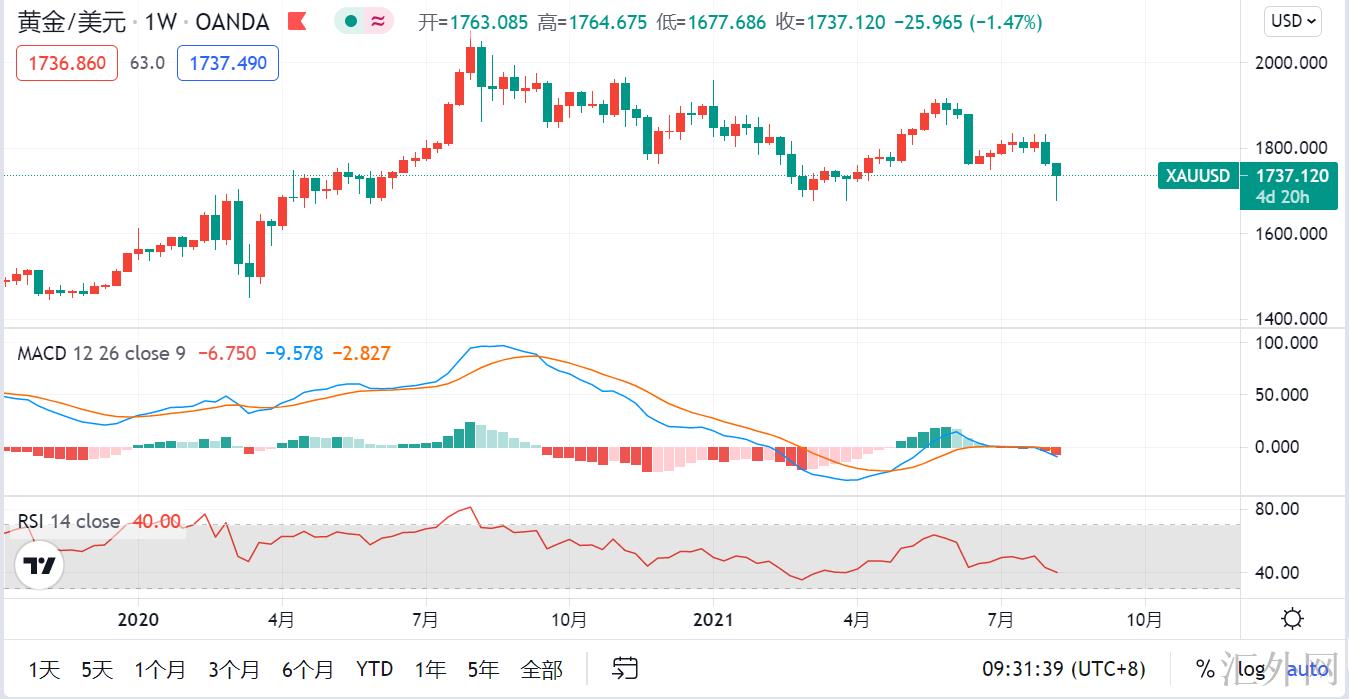The height and width of the screenshot is (699, 1349).
Task: Switch to the 全部 time range
Action: coord(541,669)
